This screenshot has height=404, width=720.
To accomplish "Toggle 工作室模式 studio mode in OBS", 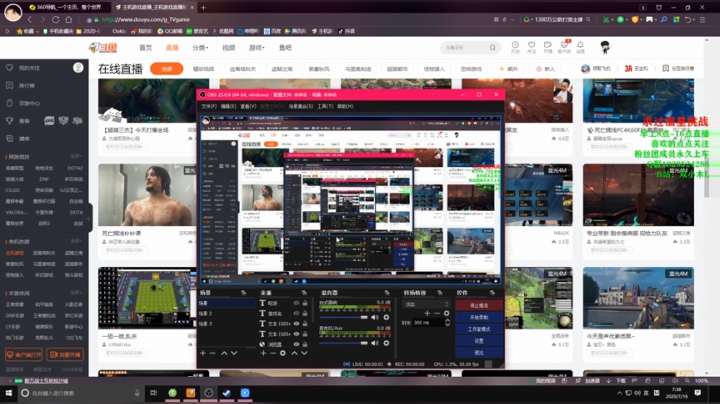I will tap(478, 329).
